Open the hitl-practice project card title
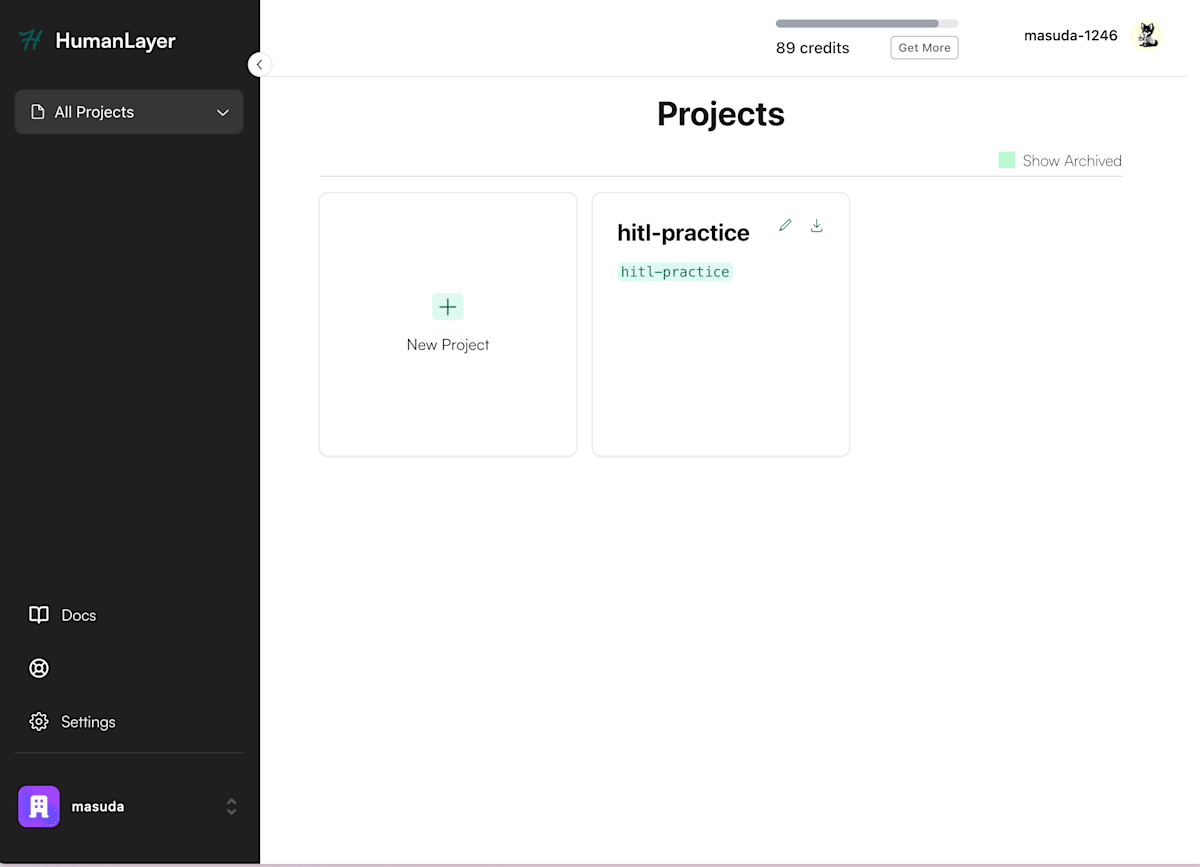1200x867 pixels. tap(683, 232)
